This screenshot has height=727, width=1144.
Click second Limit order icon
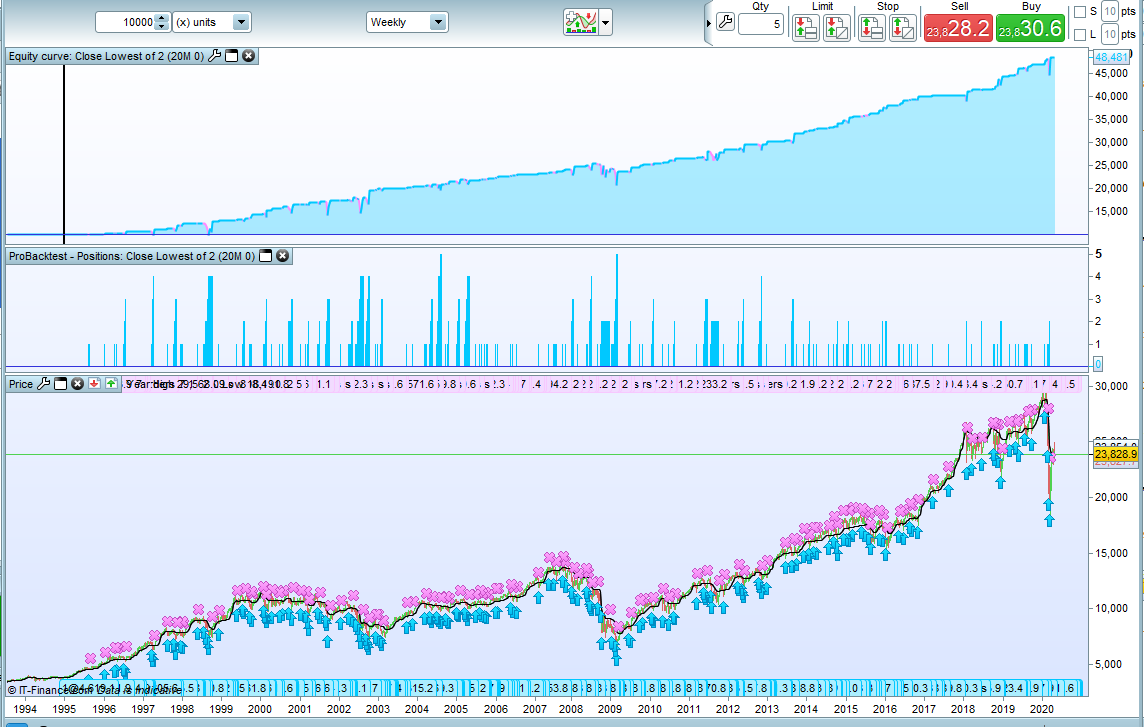tap(837, 28)
